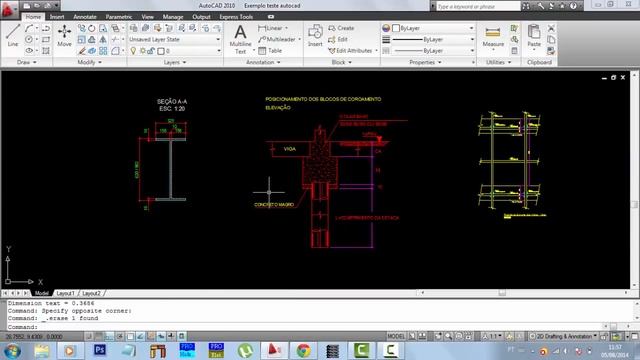Select the Rotate tool in Modify panel
This screenshot has width=640, height=360.
[92, 28]
